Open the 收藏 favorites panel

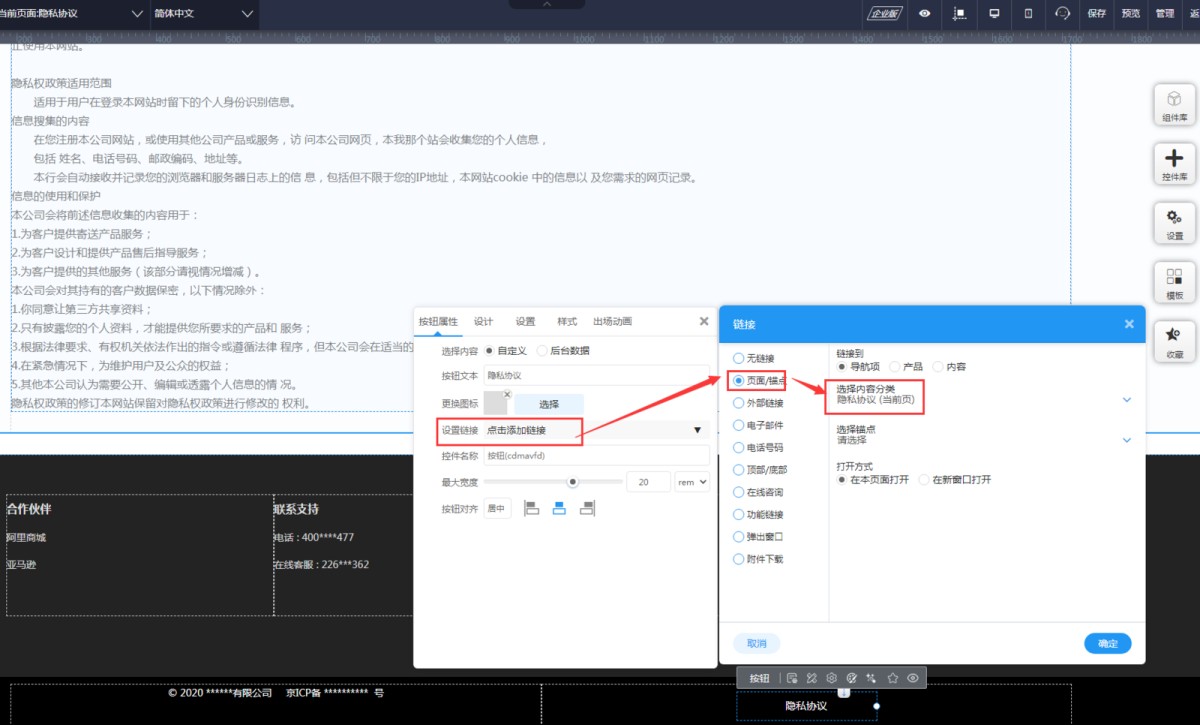pyautogui.click(x=1174, y=341)
